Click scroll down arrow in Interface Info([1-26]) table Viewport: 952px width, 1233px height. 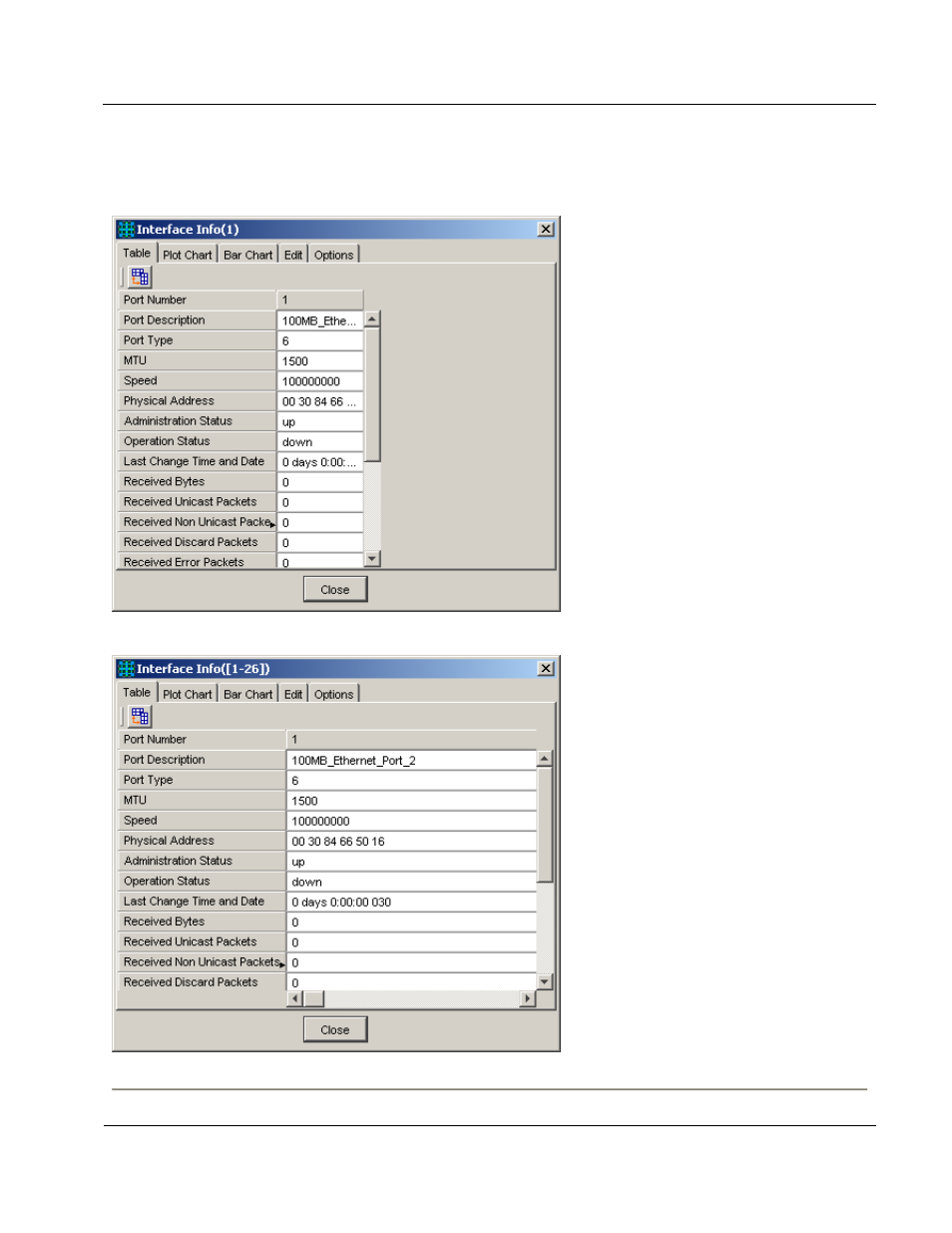coord(545,982)
